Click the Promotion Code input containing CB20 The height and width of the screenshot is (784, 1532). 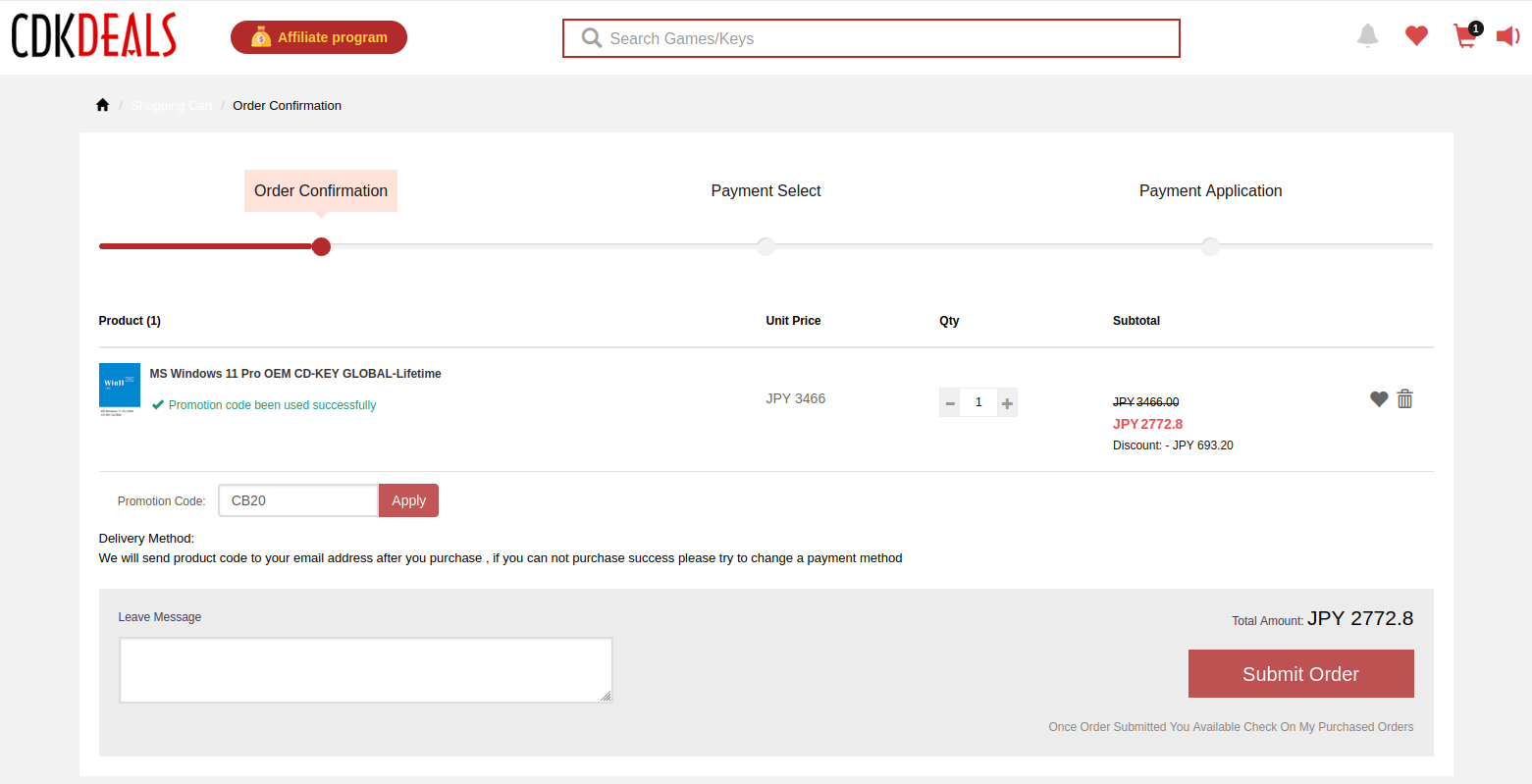[298, 500]
